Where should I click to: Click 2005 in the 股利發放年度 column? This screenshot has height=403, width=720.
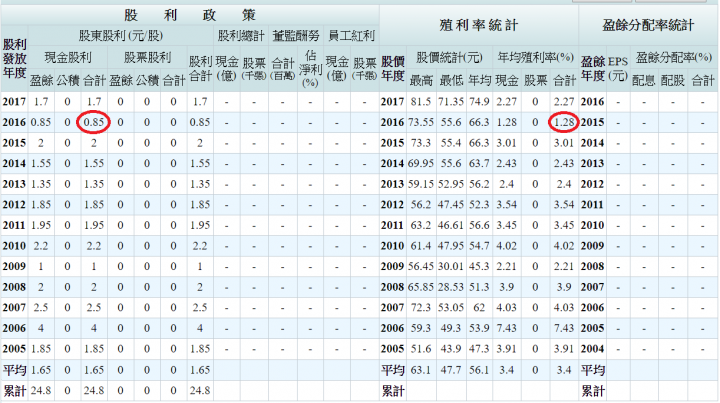(x=14, y=349)
